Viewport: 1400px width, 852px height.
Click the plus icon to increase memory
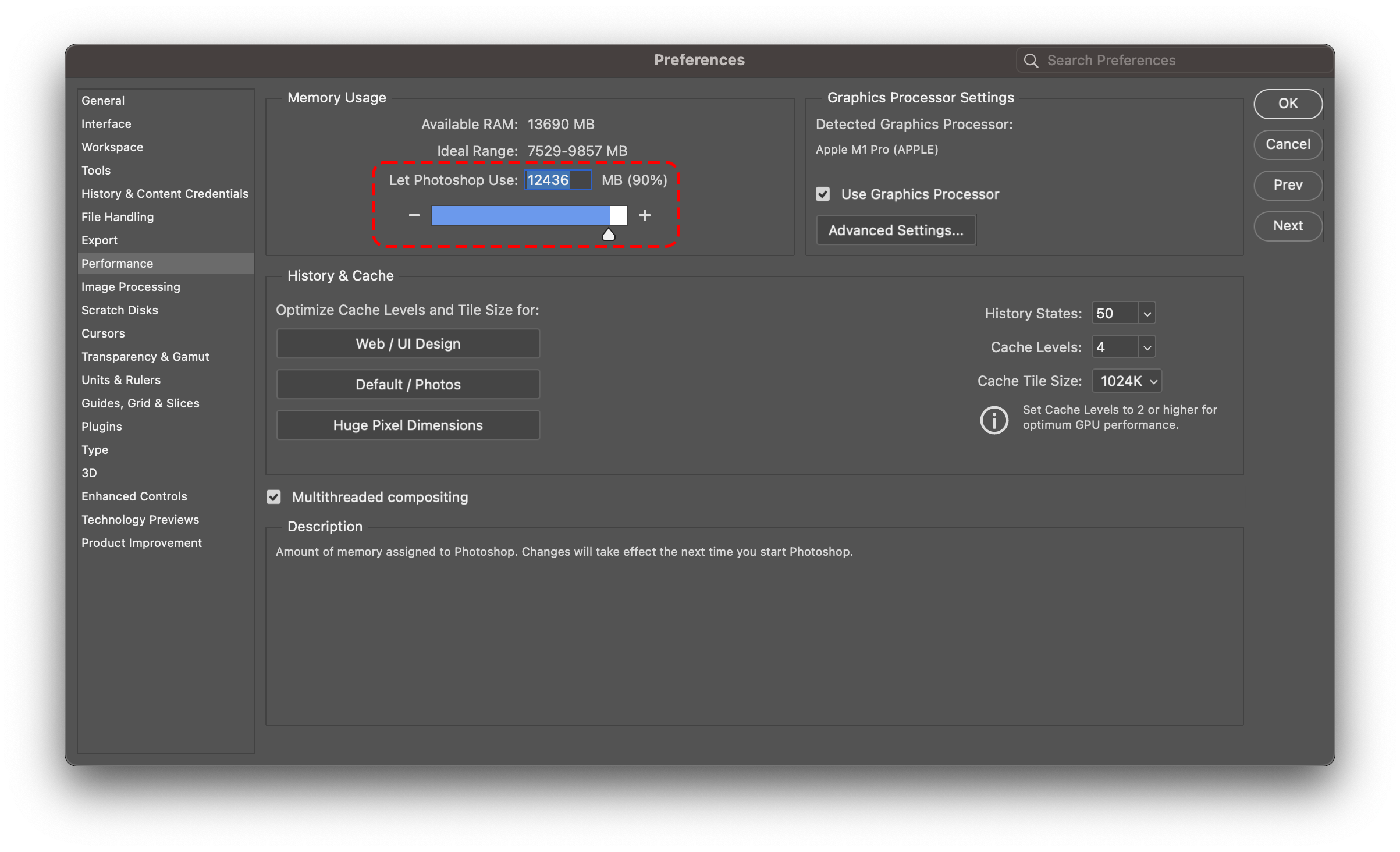click(x=644, y=215)
